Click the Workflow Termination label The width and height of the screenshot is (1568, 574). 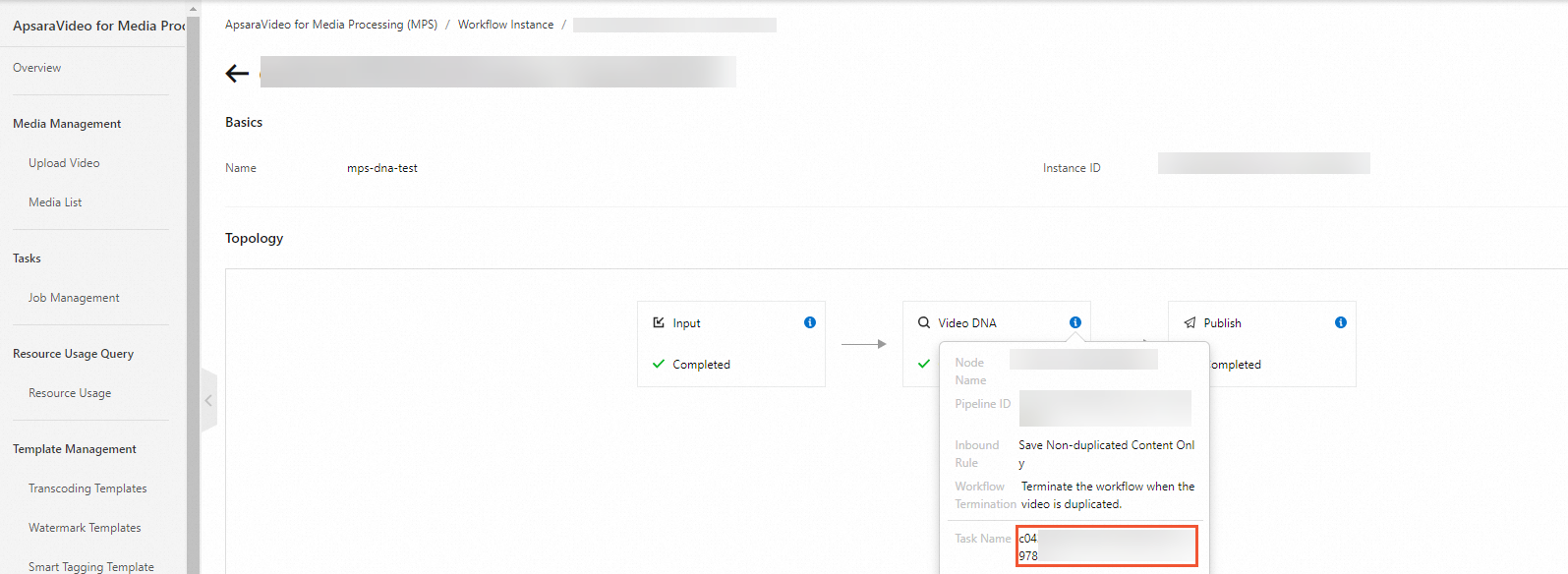point(985,495)
